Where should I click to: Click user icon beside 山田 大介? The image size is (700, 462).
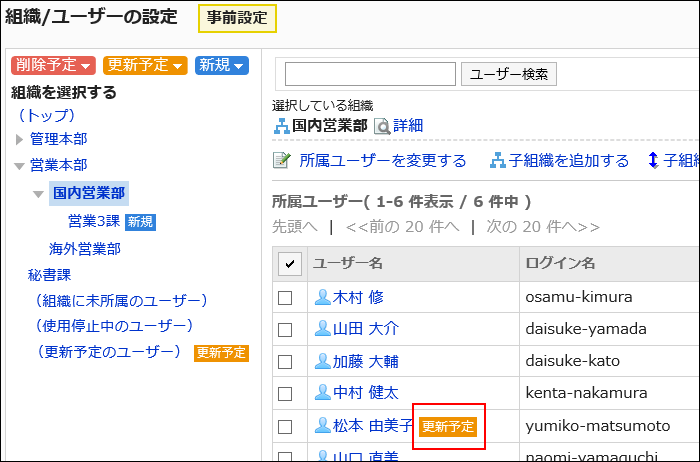(x=323, y=329)
